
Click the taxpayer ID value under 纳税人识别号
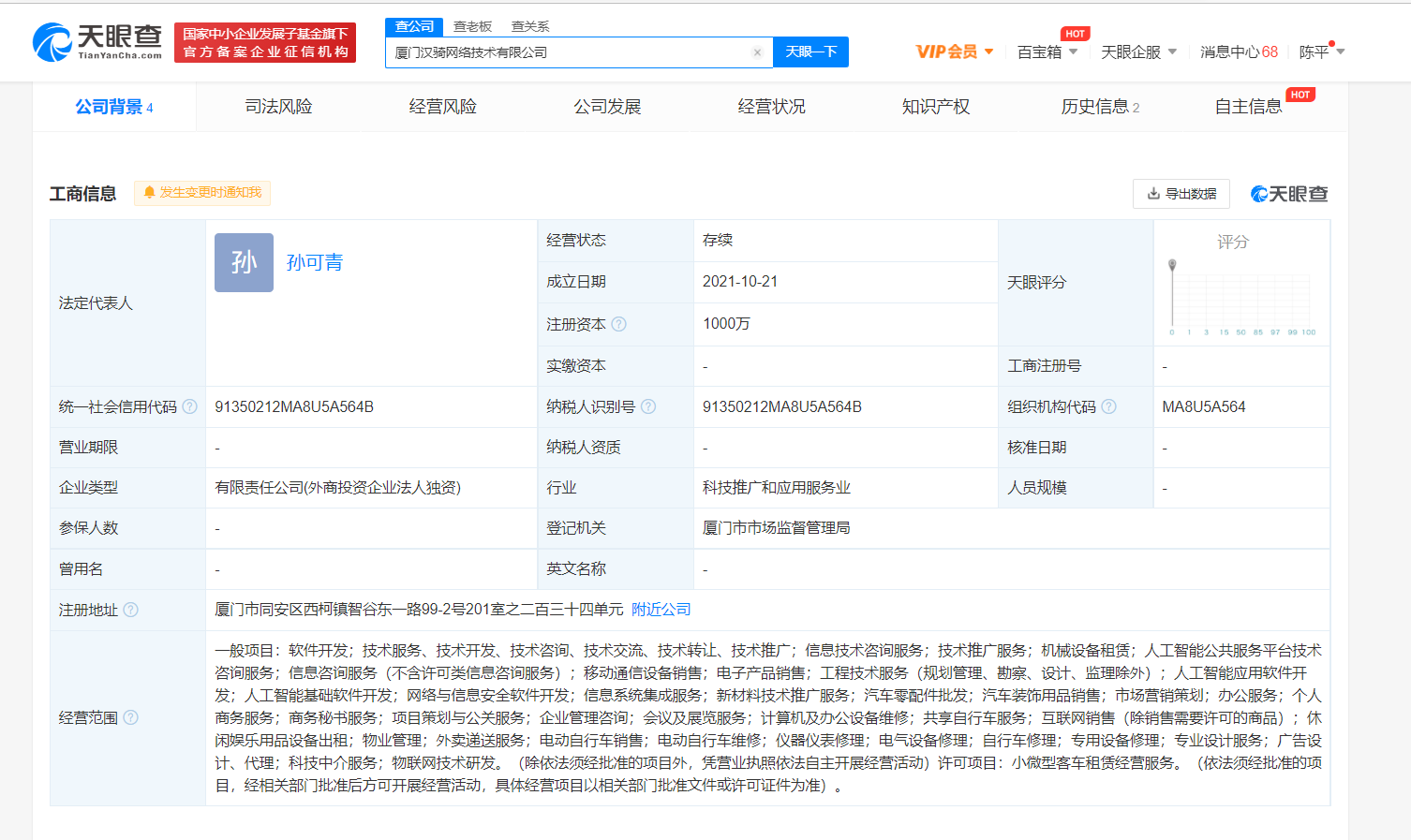(x=782, y=406)
